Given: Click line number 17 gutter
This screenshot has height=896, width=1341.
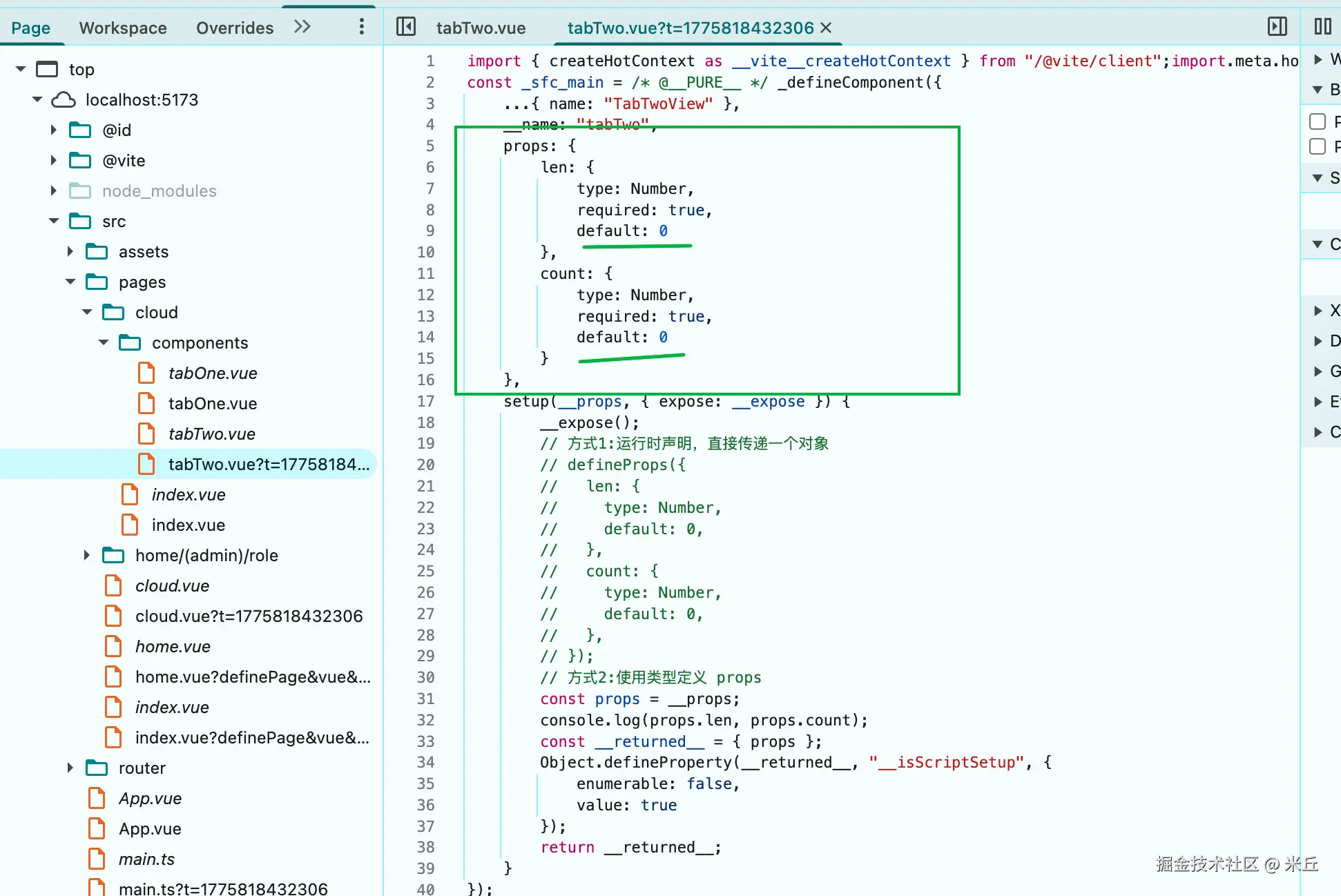Looking at the screenshot, I should click(x=425, y=402).
